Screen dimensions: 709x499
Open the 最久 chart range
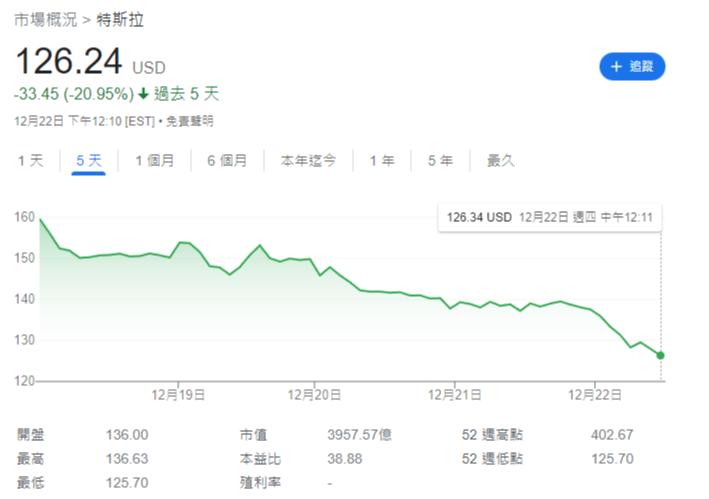[x=501, y=160]
